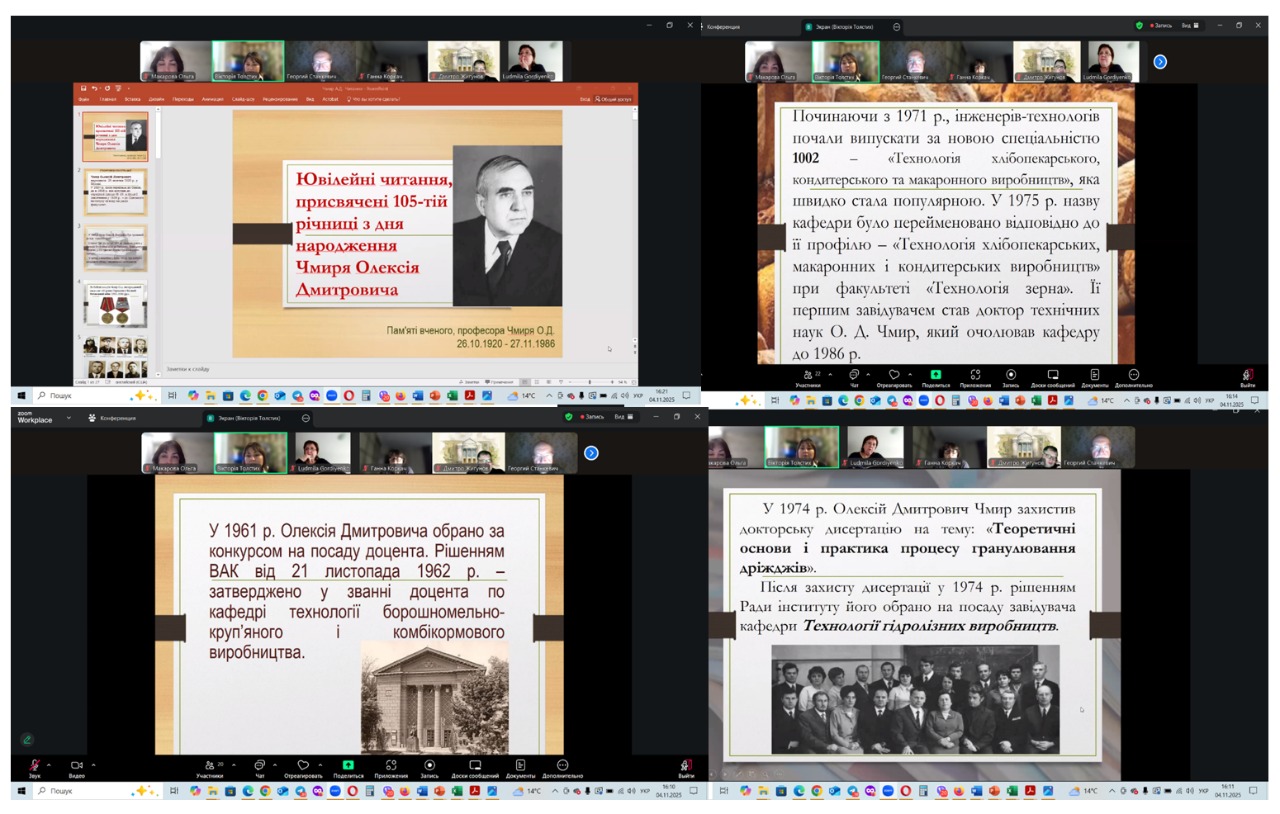
Task: Toggle the Видео camera in the bottom-left Zoom window
Action: pos(76,766)
